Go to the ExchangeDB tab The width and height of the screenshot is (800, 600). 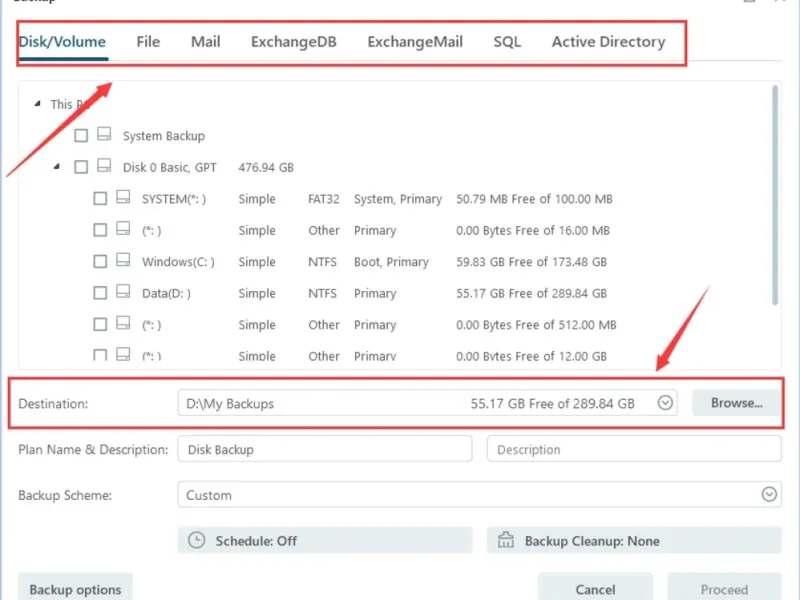293,42
